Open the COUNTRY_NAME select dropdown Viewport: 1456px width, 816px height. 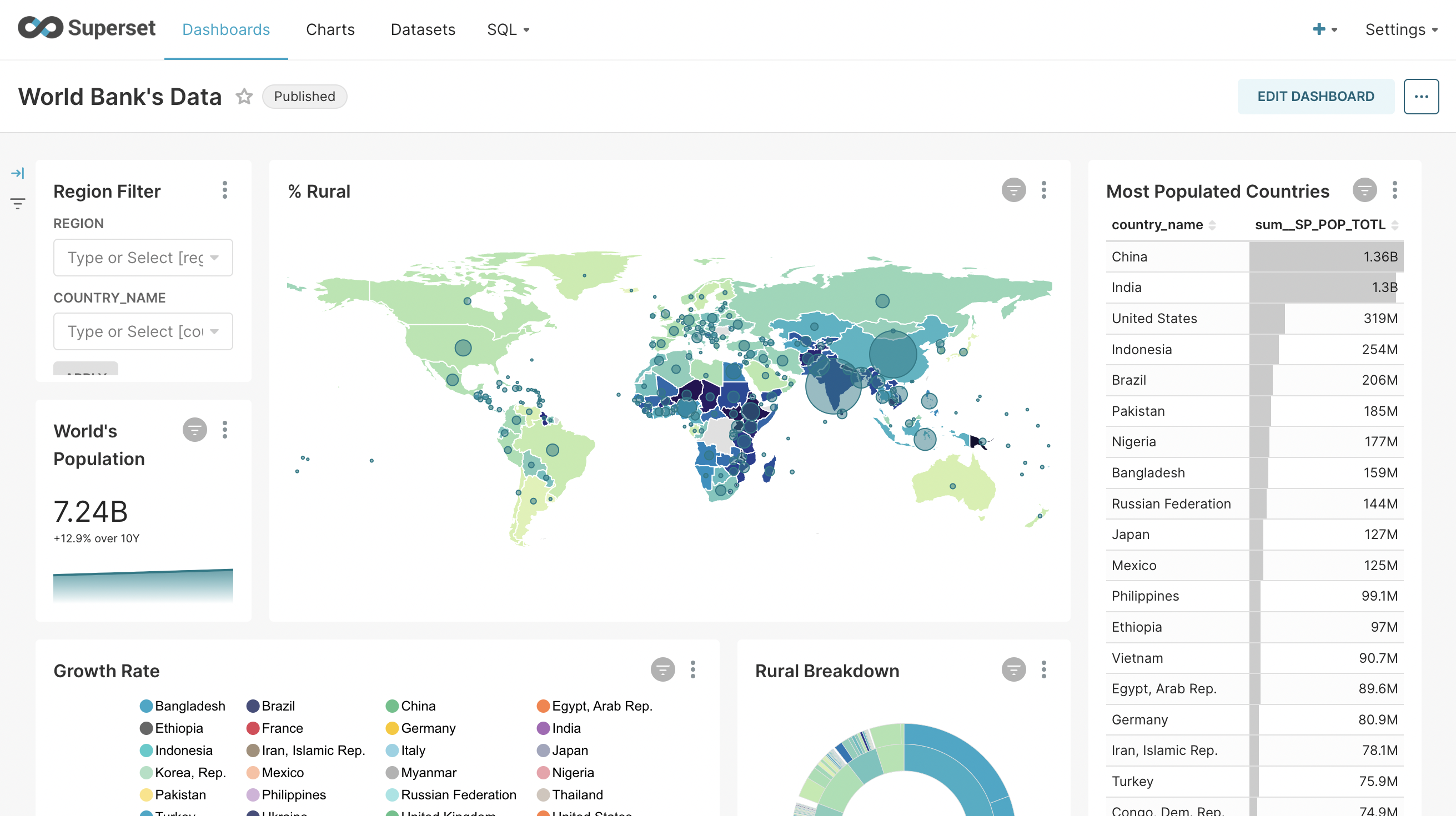tap(142, 332)
